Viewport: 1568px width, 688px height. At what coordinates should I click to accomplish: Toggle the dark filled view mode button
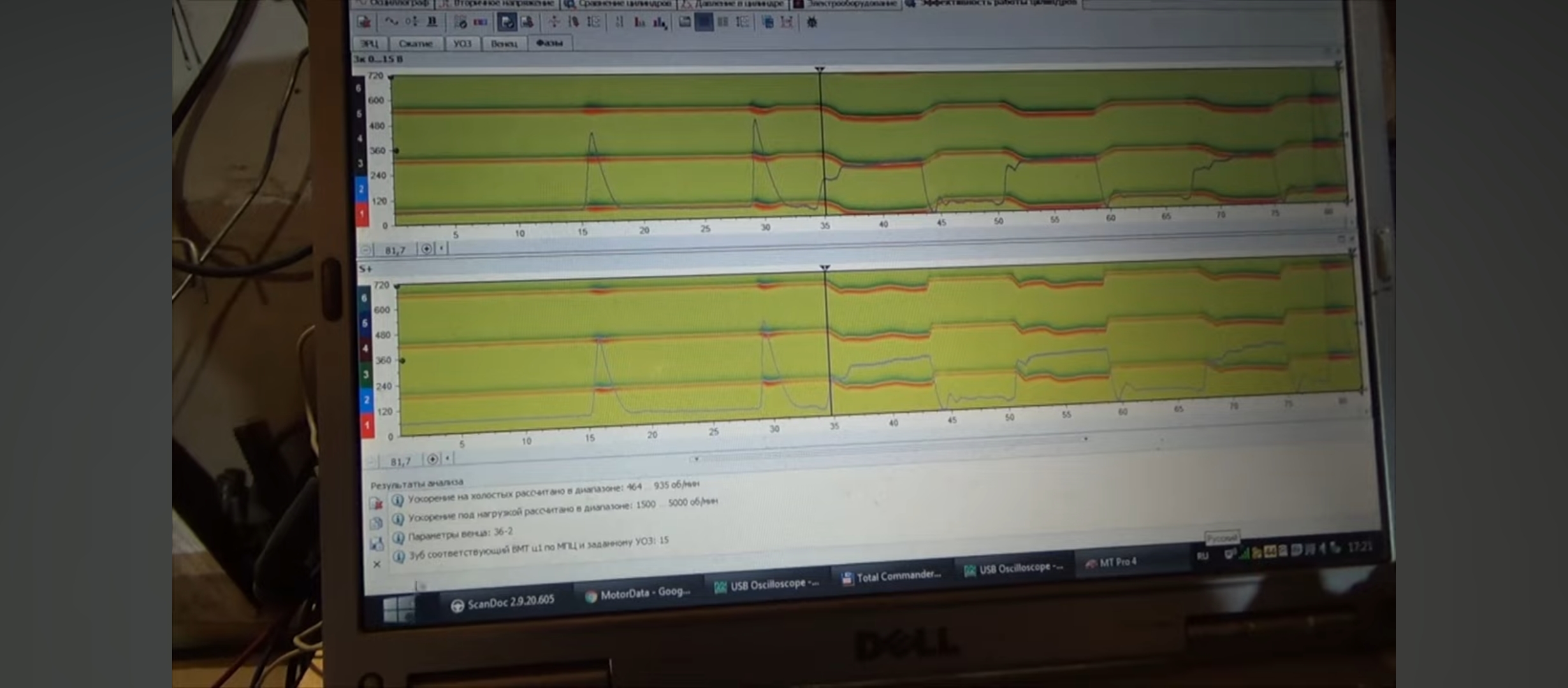(704, 22)
